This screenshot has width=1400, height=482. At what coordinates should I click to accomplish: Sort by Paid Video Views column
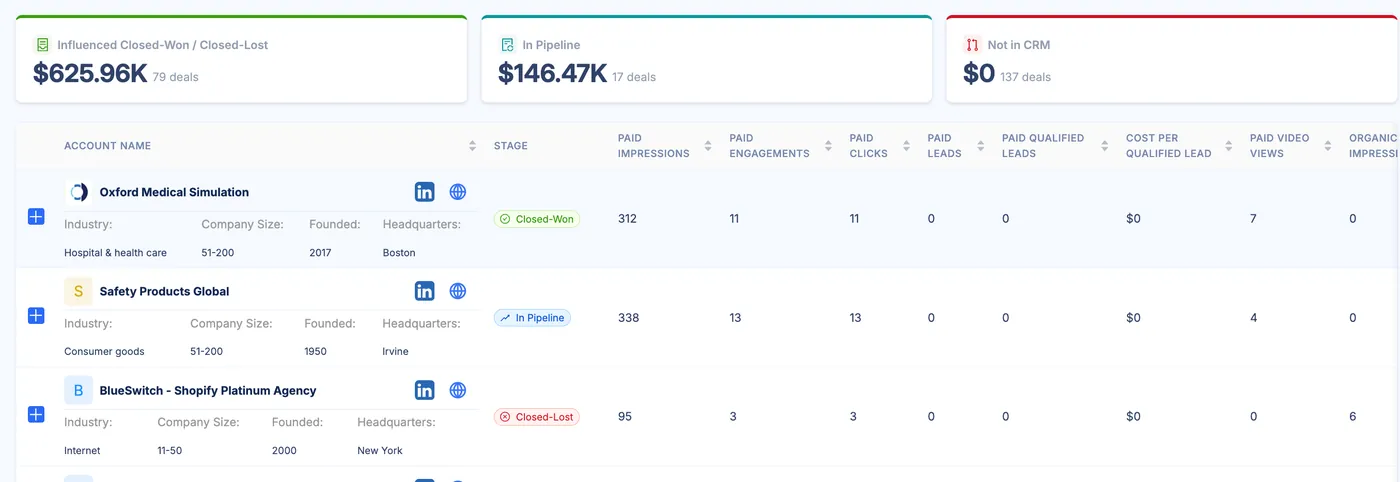1329,146
